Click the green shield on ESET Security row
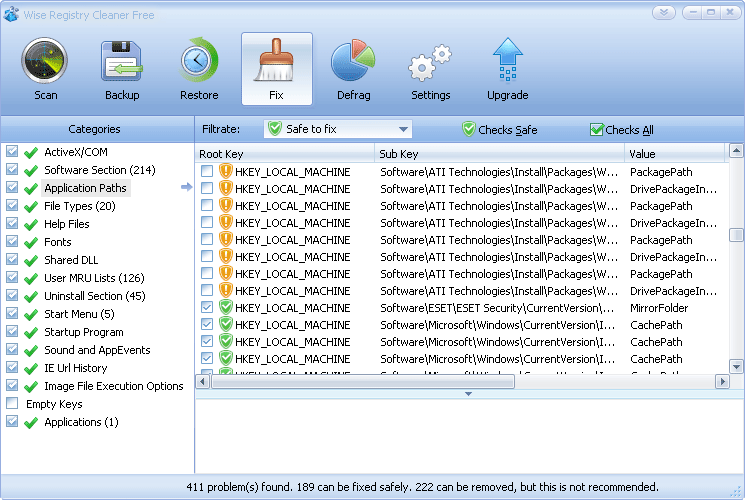 pyautogui.click(x=226, y=308)
